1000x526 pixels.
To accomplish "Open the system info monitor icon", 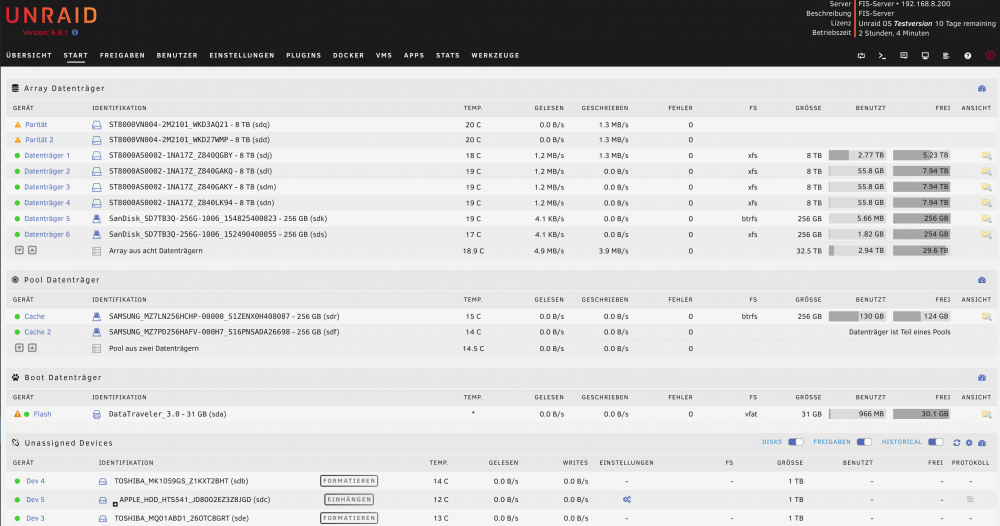I will (925, 56).
